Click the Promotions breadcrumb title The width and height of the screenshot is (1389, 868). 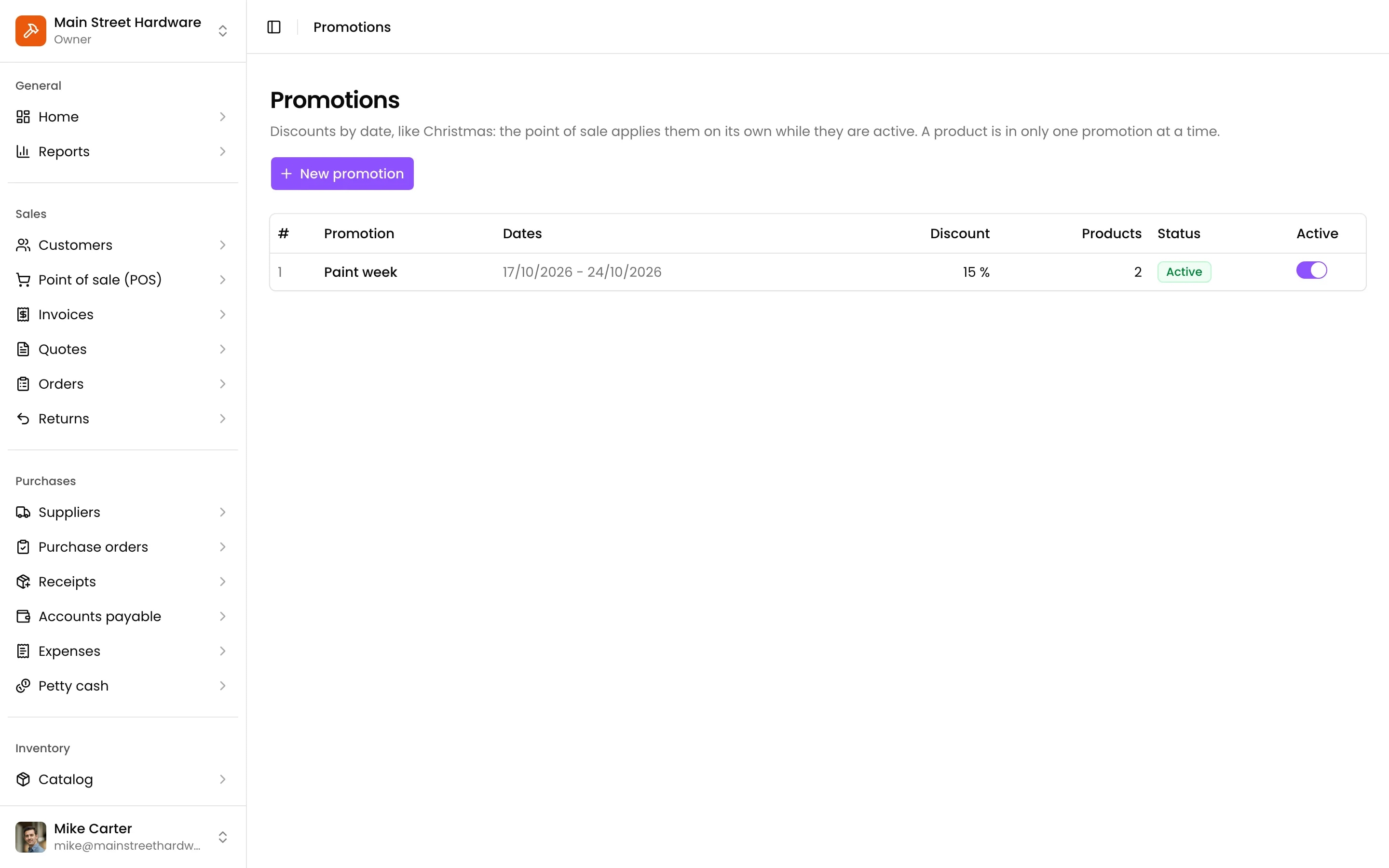point(352,27)
